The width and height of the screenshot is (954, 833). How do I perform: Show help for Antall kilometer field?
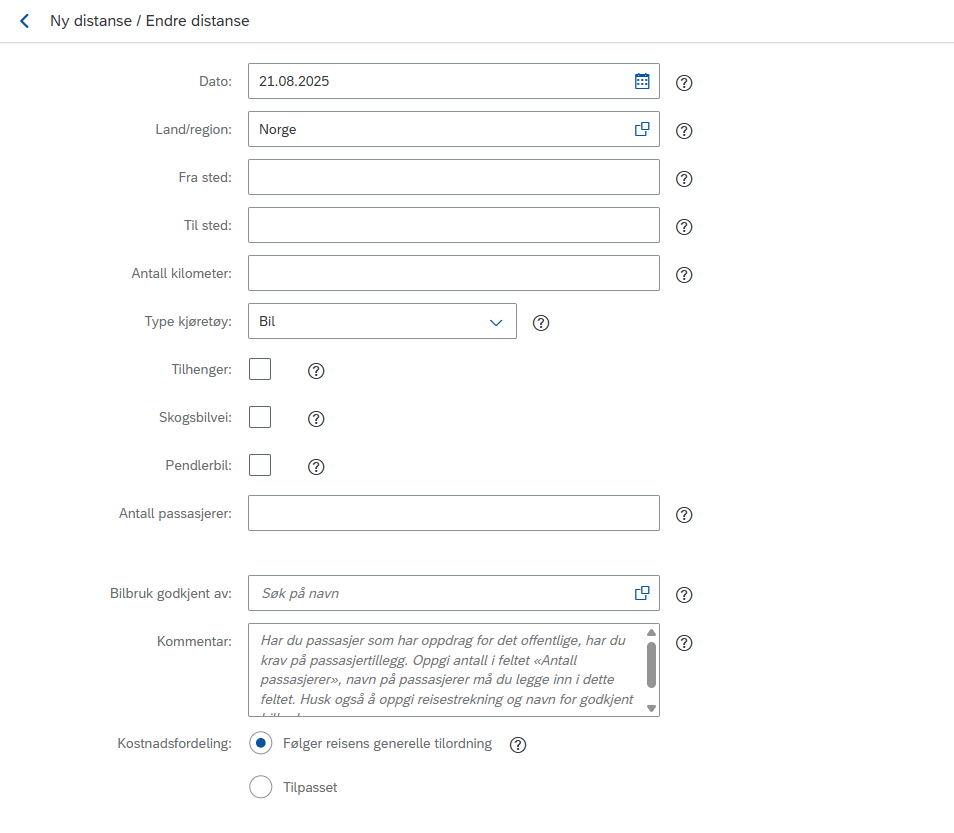click(684, 275)
